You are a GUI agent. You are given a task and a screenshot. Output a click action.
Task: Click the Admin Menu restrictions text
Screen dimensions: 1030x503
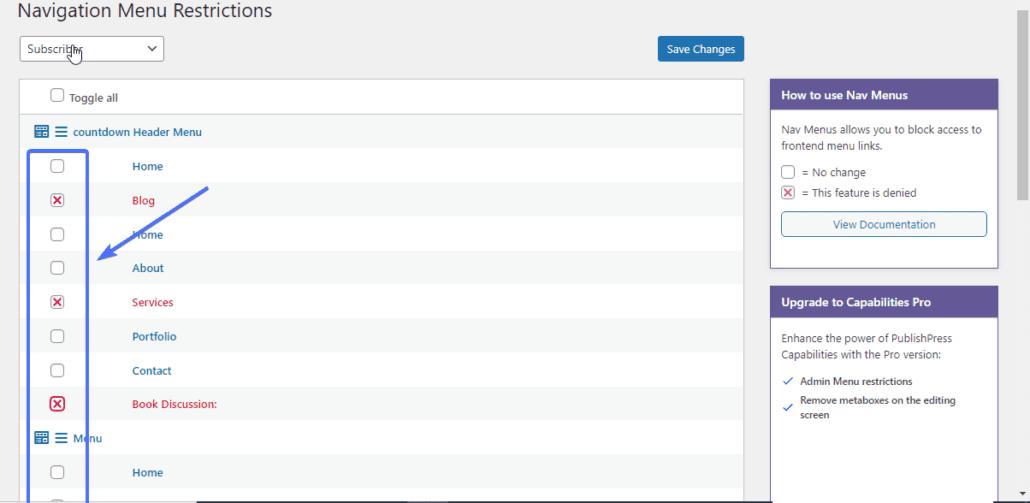pos(856,381)
